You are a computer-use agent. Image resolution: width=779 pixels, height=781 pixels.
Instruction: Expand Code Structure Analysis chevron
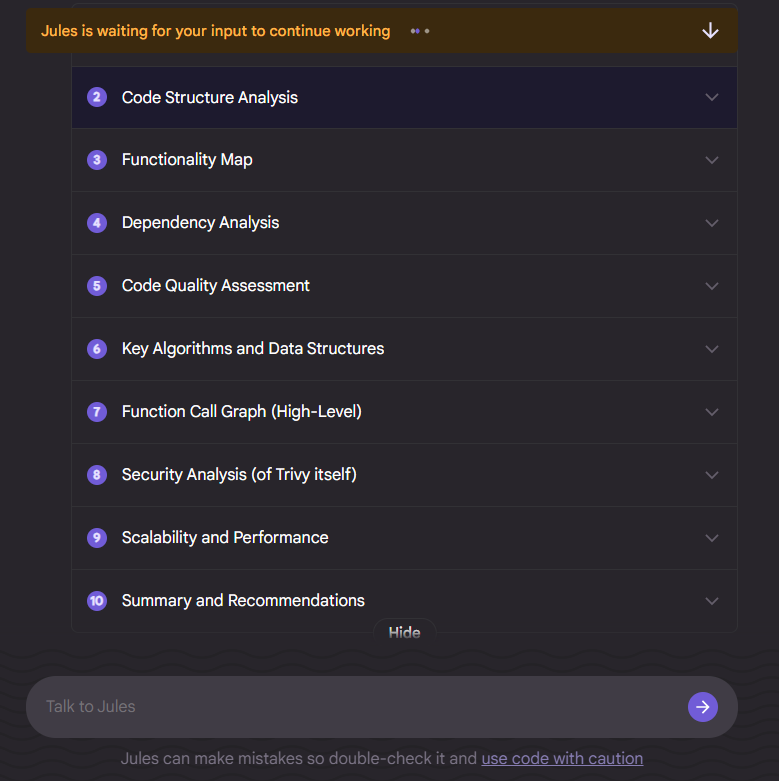(712, 97)
